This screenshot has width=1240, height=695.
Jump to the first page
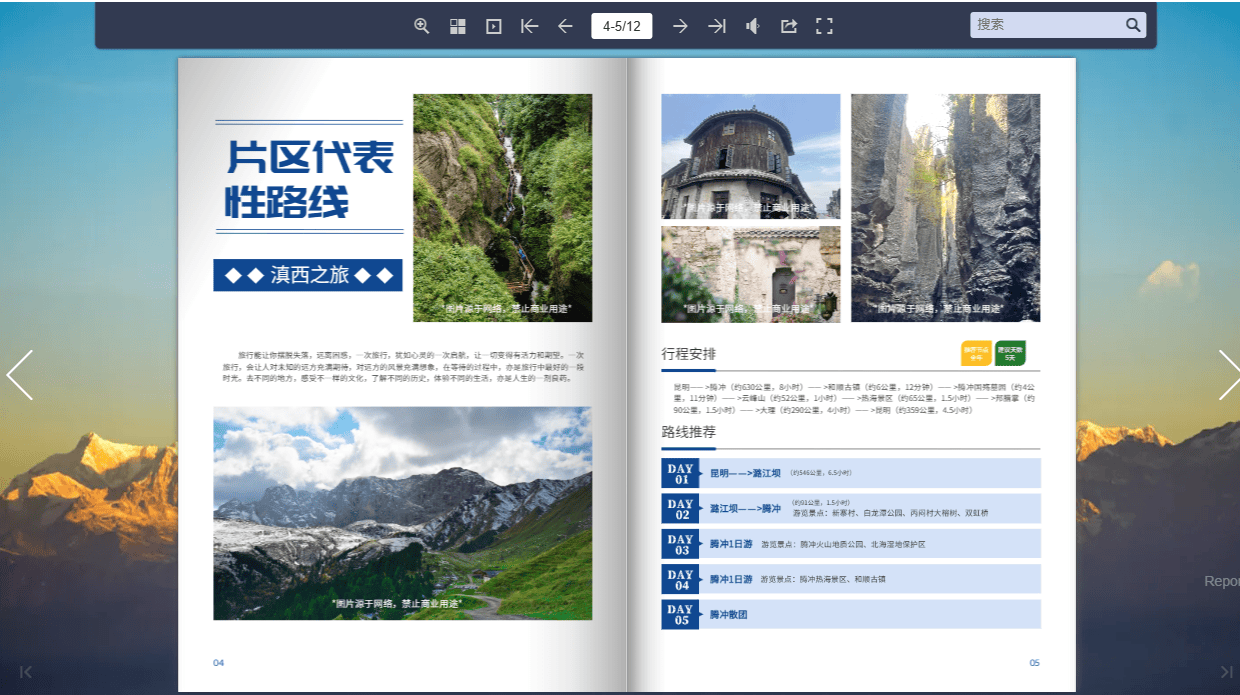(x=530, y=26)
